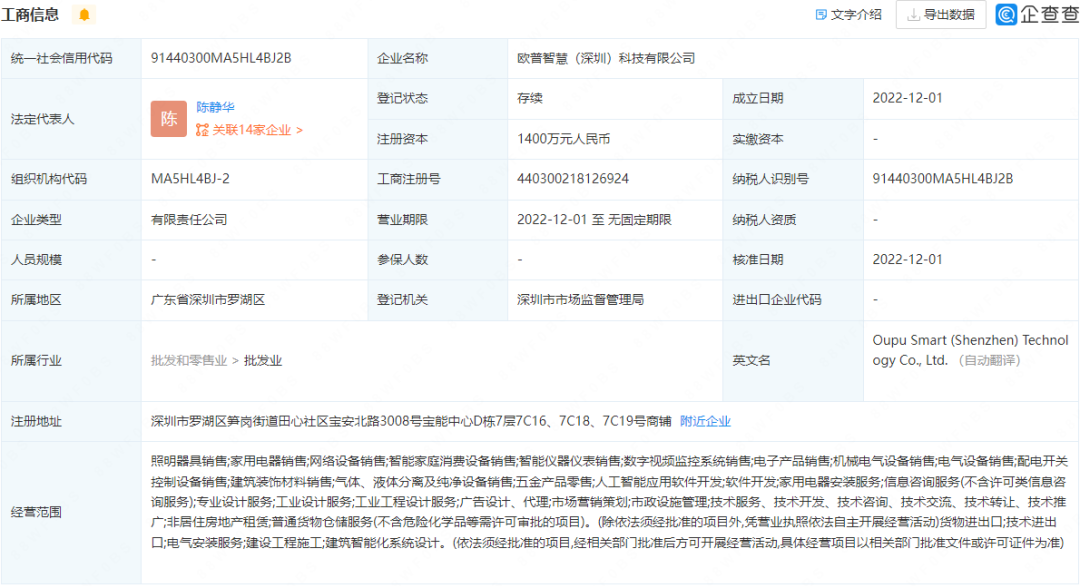The image size is (1080, 588).
Task: Click the 经营范围 business scope paragraph
Action: 610,502
